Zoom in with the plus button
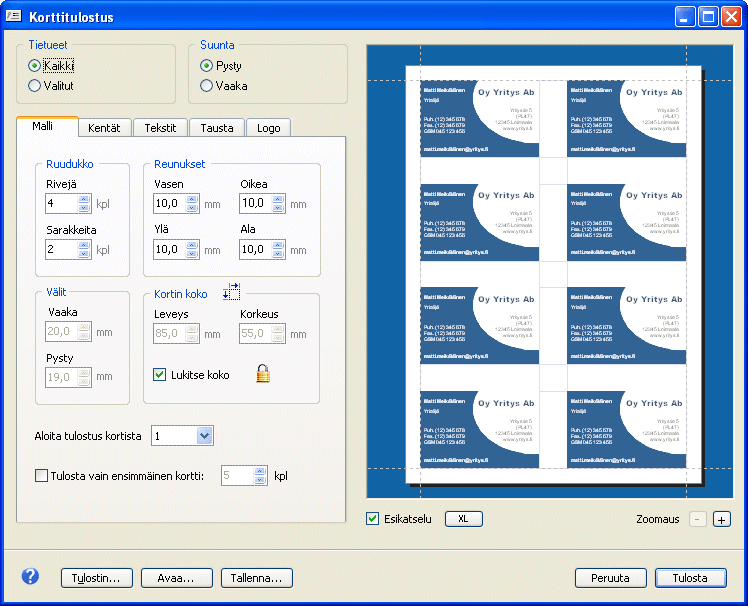This screenshot has width=748, height=606. 722,519
